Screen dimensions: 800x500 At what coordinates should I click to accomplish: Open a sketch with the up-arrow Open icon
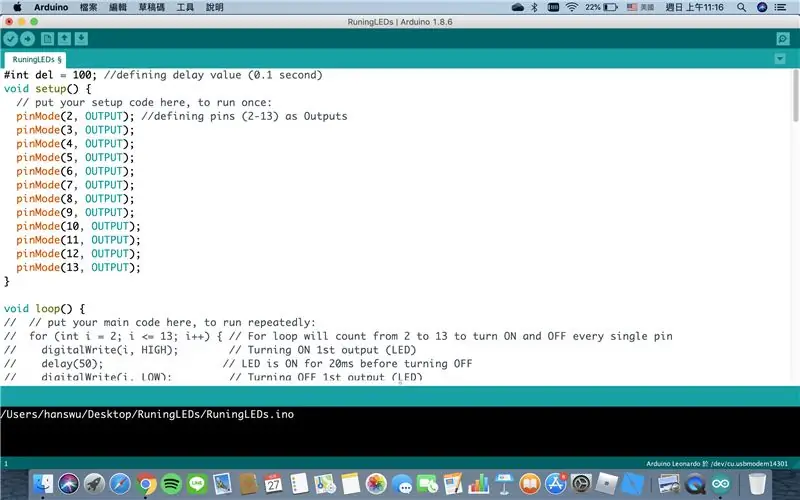click(x=64, y=39)
